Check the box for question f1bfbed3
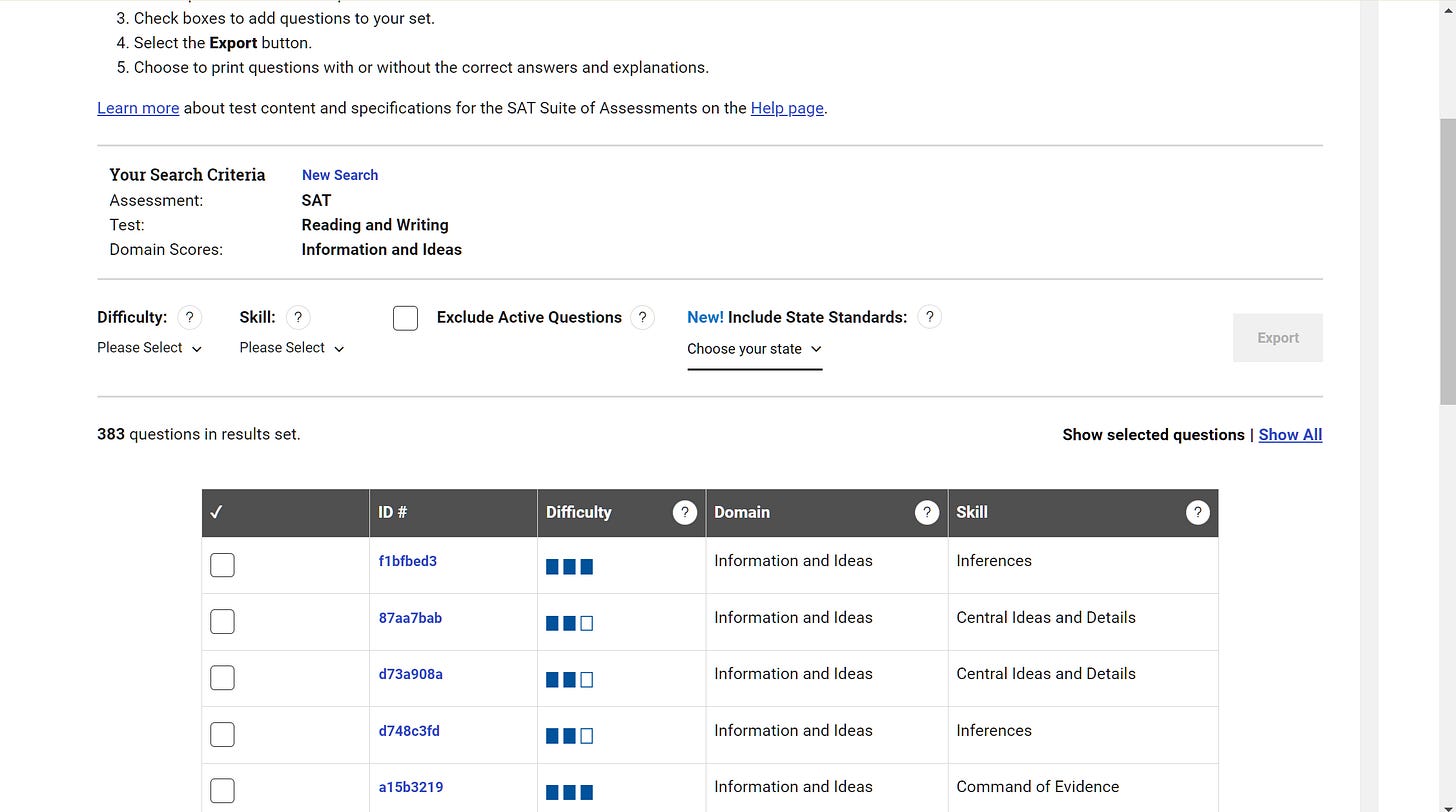Screen dimensions: 1456x812 coord(222,565)
